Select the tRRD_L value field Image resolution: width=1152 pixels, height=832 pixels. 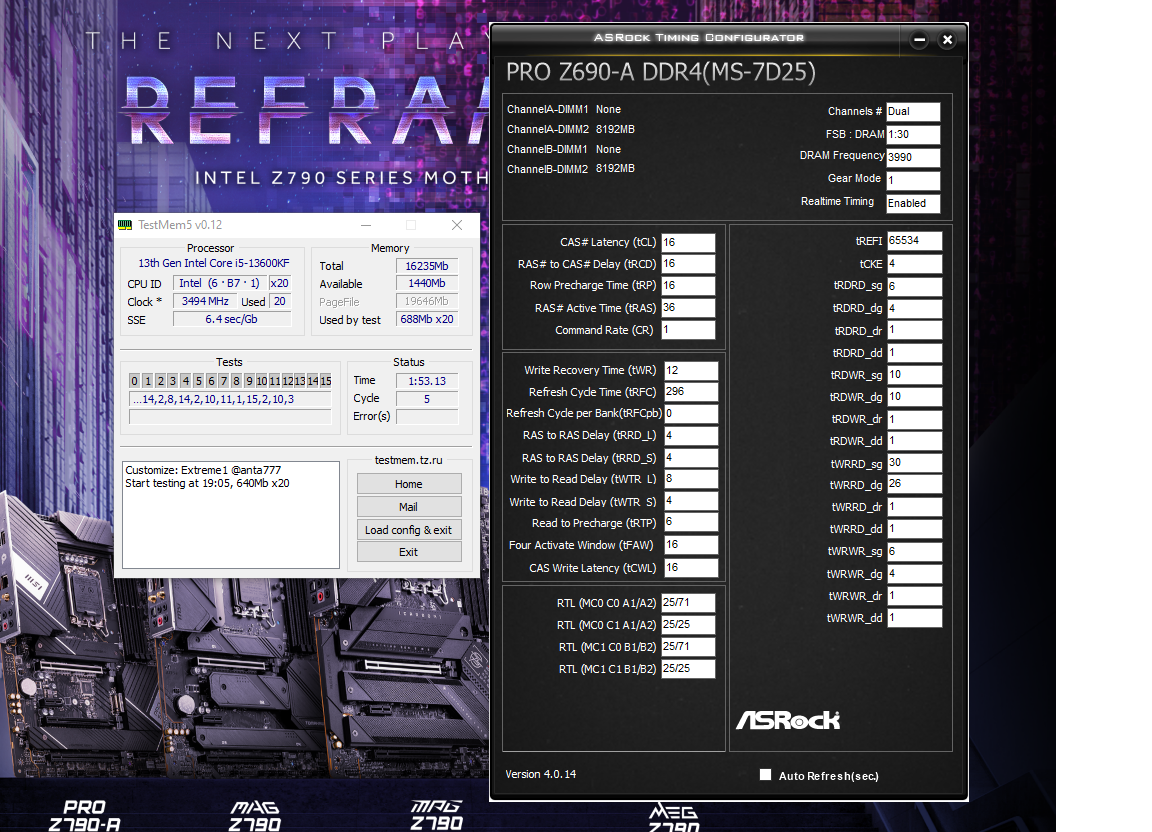point(691,435)
